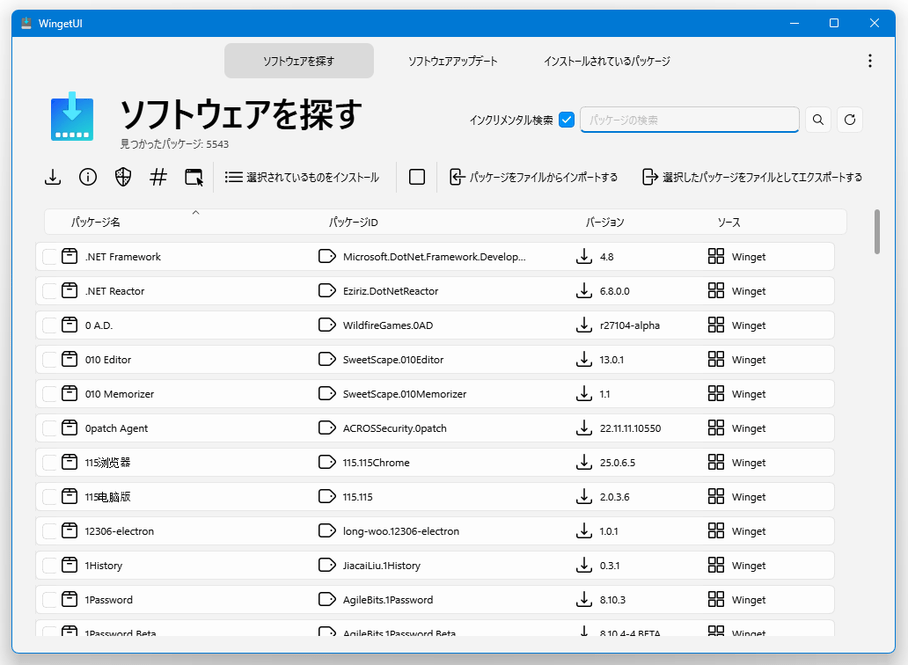Click the magnifier search button
Image resolution: width=908 pixels, height=665 pixels.
coord(818,120)
